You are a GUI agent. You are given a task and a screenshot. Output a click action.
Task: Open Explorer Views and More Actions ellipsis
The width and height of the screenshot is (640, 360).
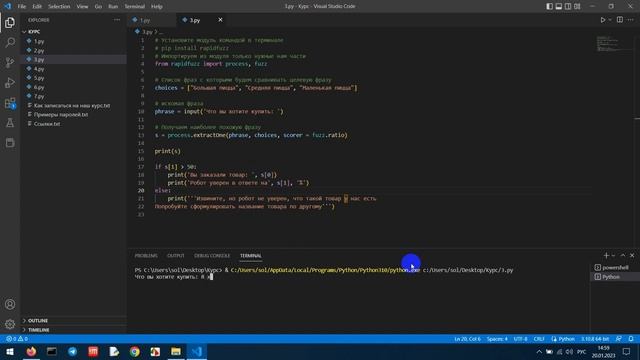tap(117, 20)
